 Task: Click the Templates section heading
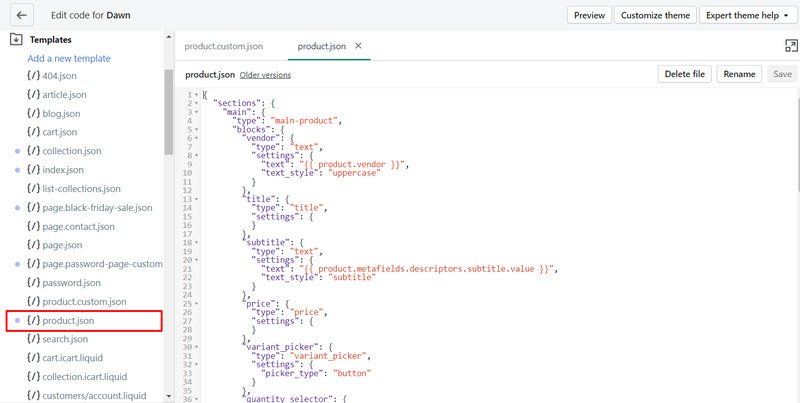click(51, 40)
